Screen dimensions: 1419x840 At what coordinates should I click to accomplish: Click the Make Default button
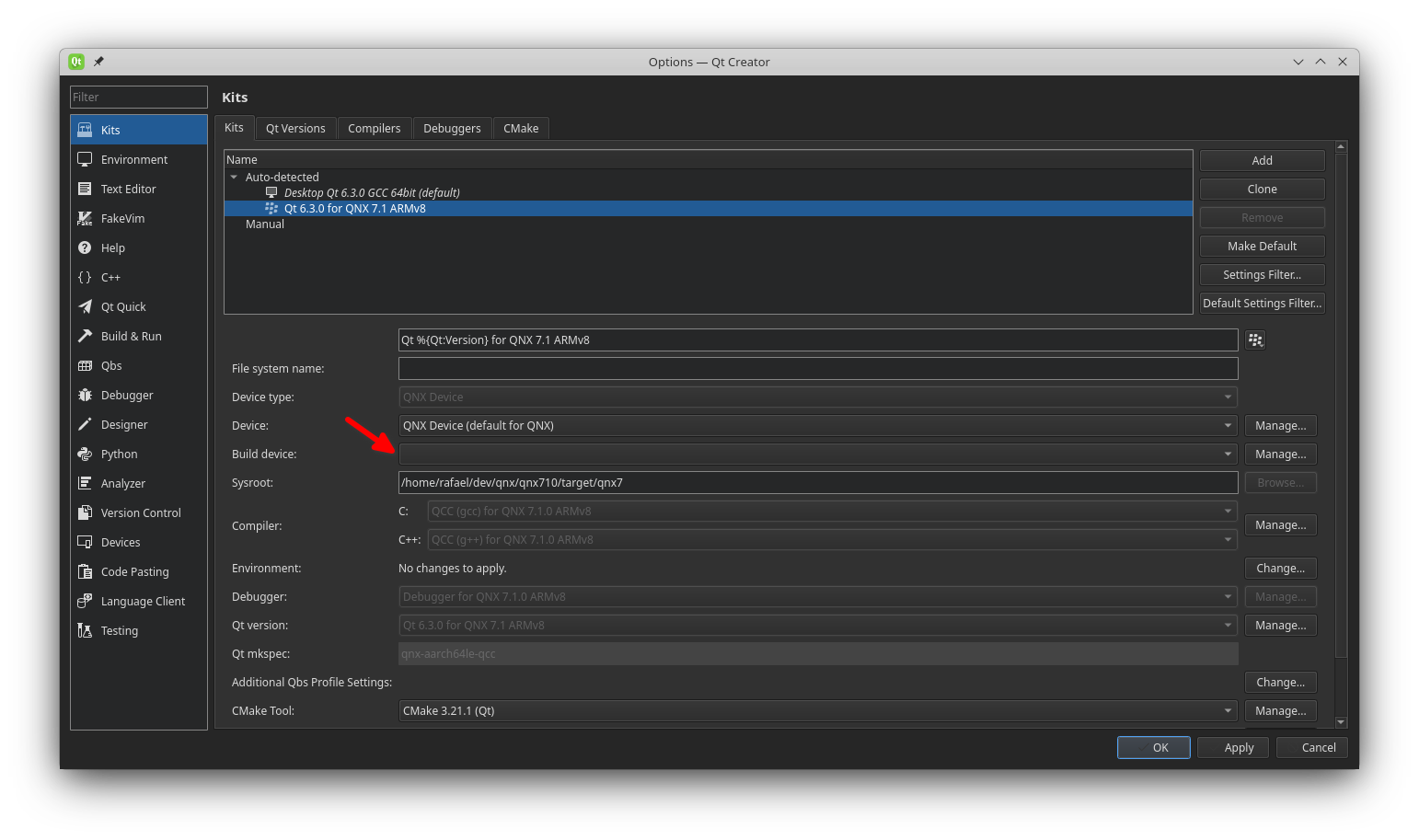point(1262,246)
